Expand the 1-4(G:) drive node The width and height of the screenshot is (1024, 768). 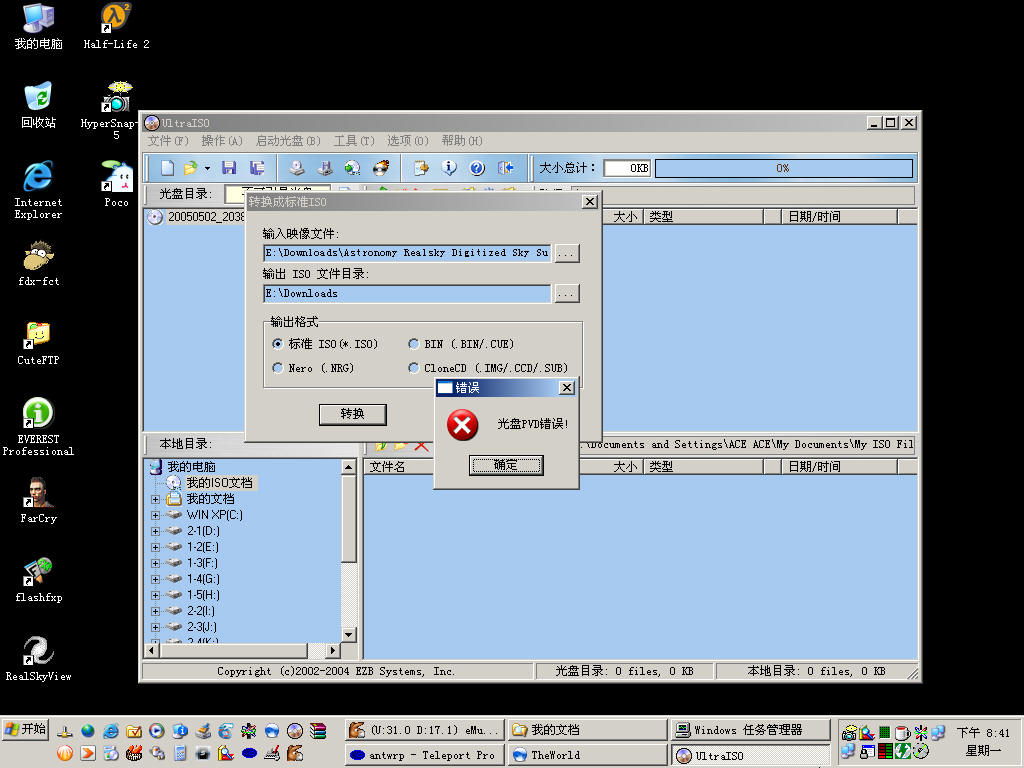point(155,579)
